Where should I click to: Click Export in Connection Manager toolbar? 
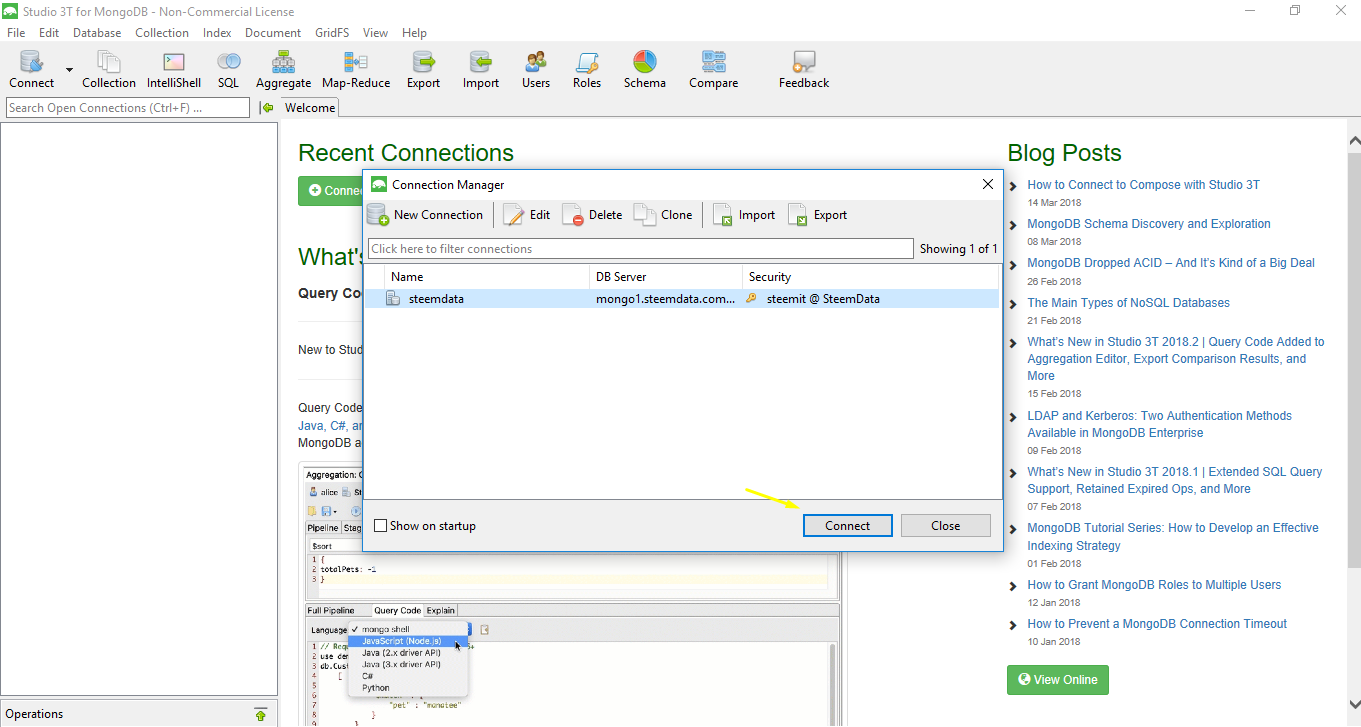818,214
